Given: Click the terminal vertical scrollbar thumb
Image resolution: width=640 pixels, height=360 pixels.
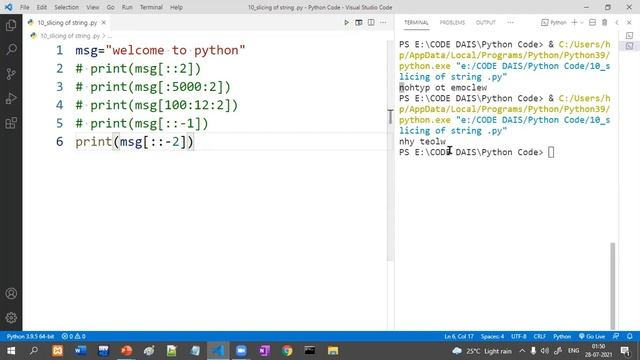Looking at the screenshot, I should (x=612, y=285).
